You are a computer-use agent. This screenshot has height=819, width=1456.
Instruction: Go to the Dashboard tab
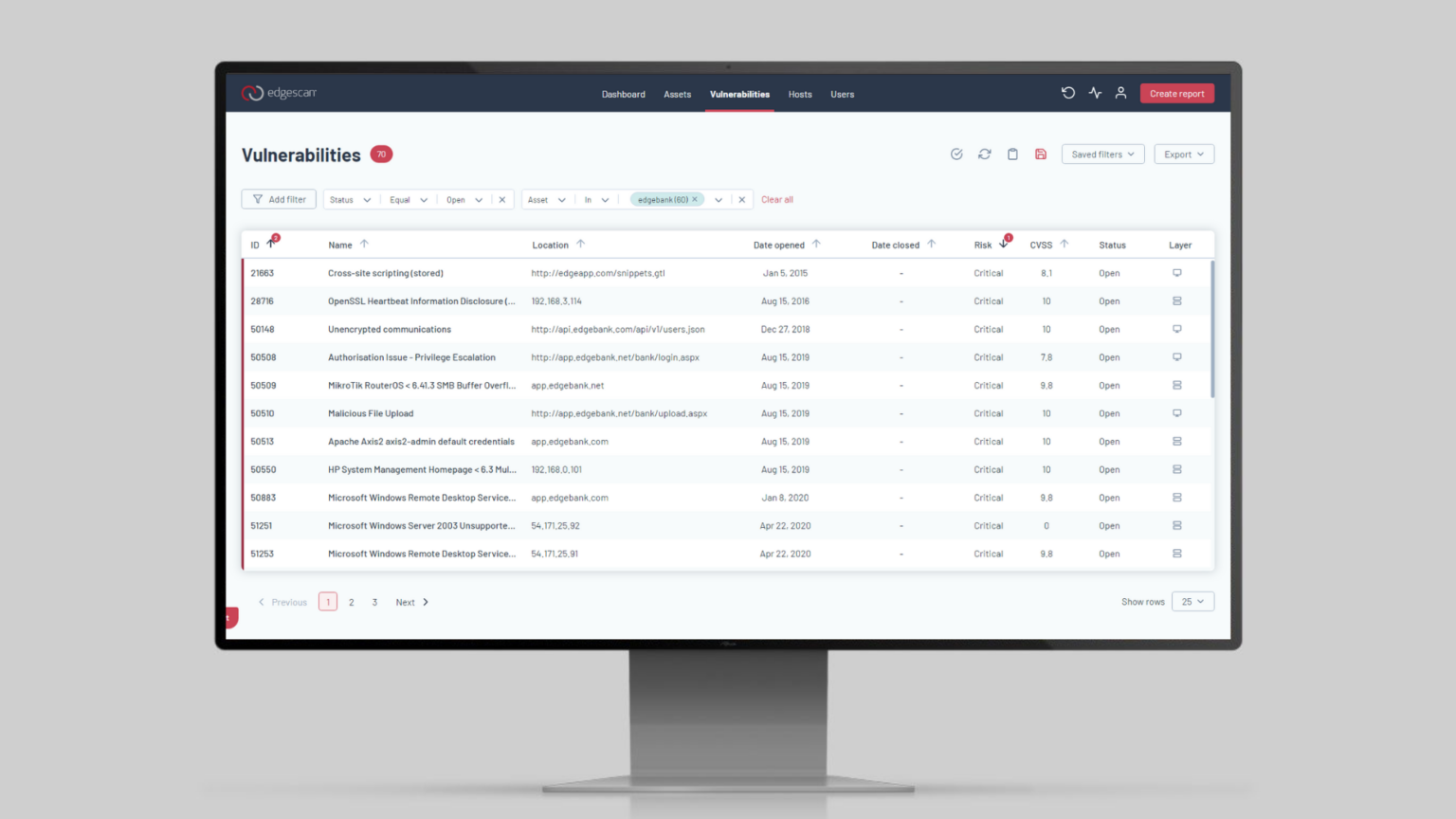(623, 94)
